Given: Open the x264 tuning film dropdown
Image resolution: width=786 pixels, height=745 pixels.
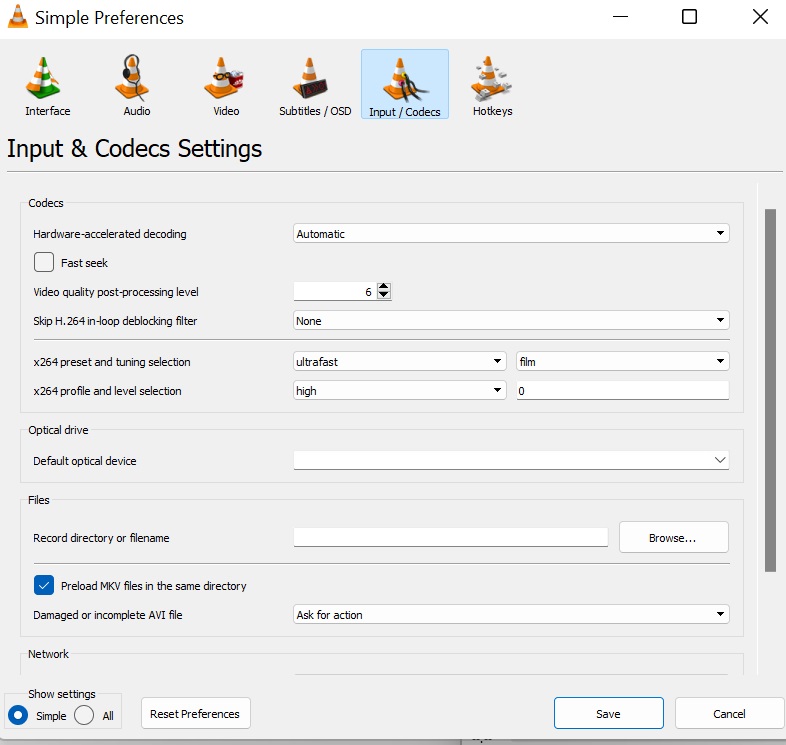Looking at the screenshot, I should tap(623, 361).
